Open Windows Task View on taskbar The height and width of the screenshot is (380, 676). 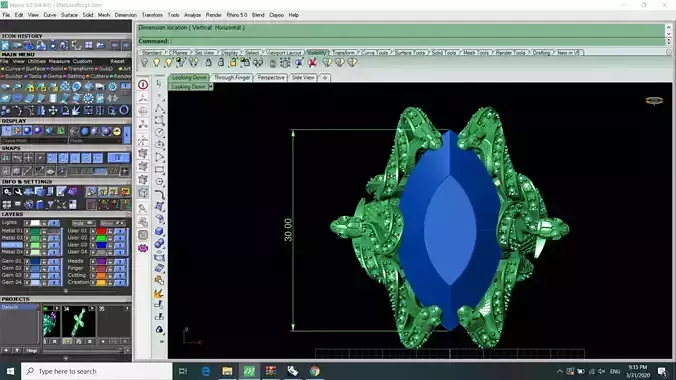tap(183, 371)
